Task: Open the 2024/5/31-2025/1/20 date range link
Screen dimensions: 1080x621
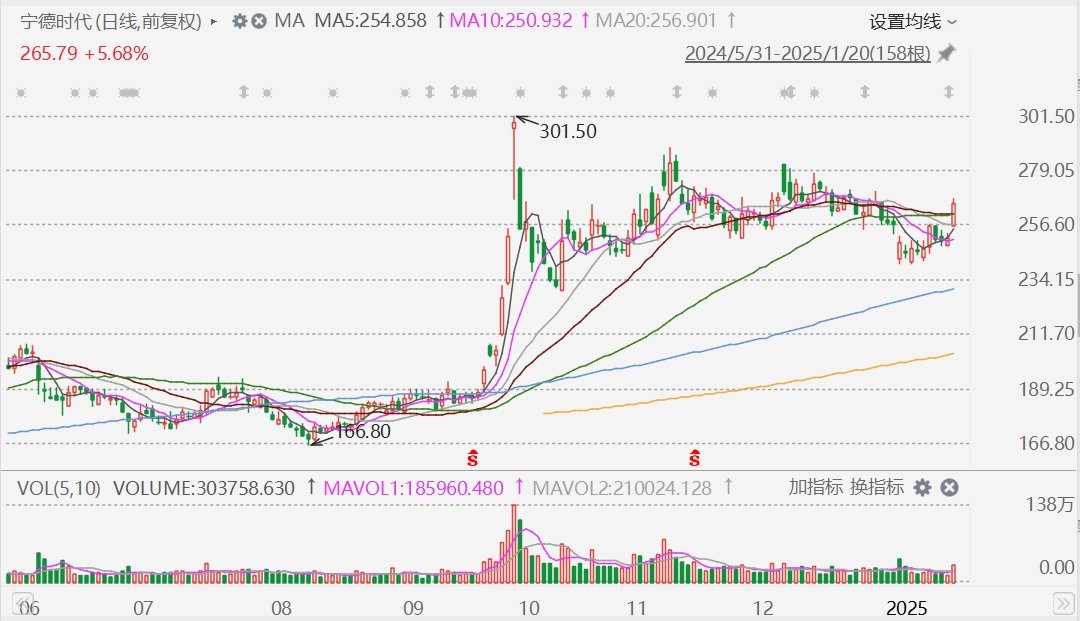Action: coord(807,54)
